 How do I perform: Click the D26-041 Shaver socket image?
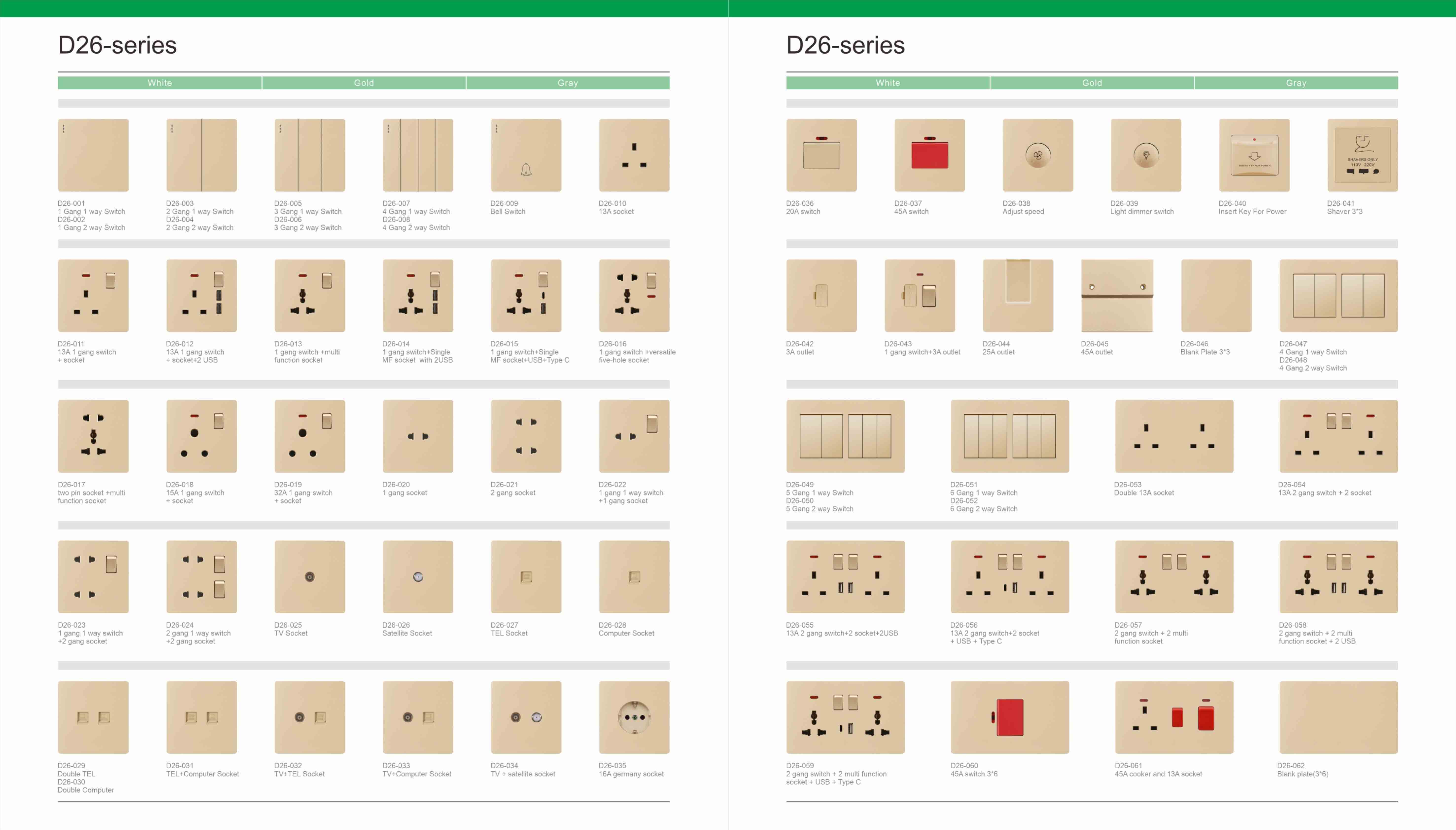1363,155
